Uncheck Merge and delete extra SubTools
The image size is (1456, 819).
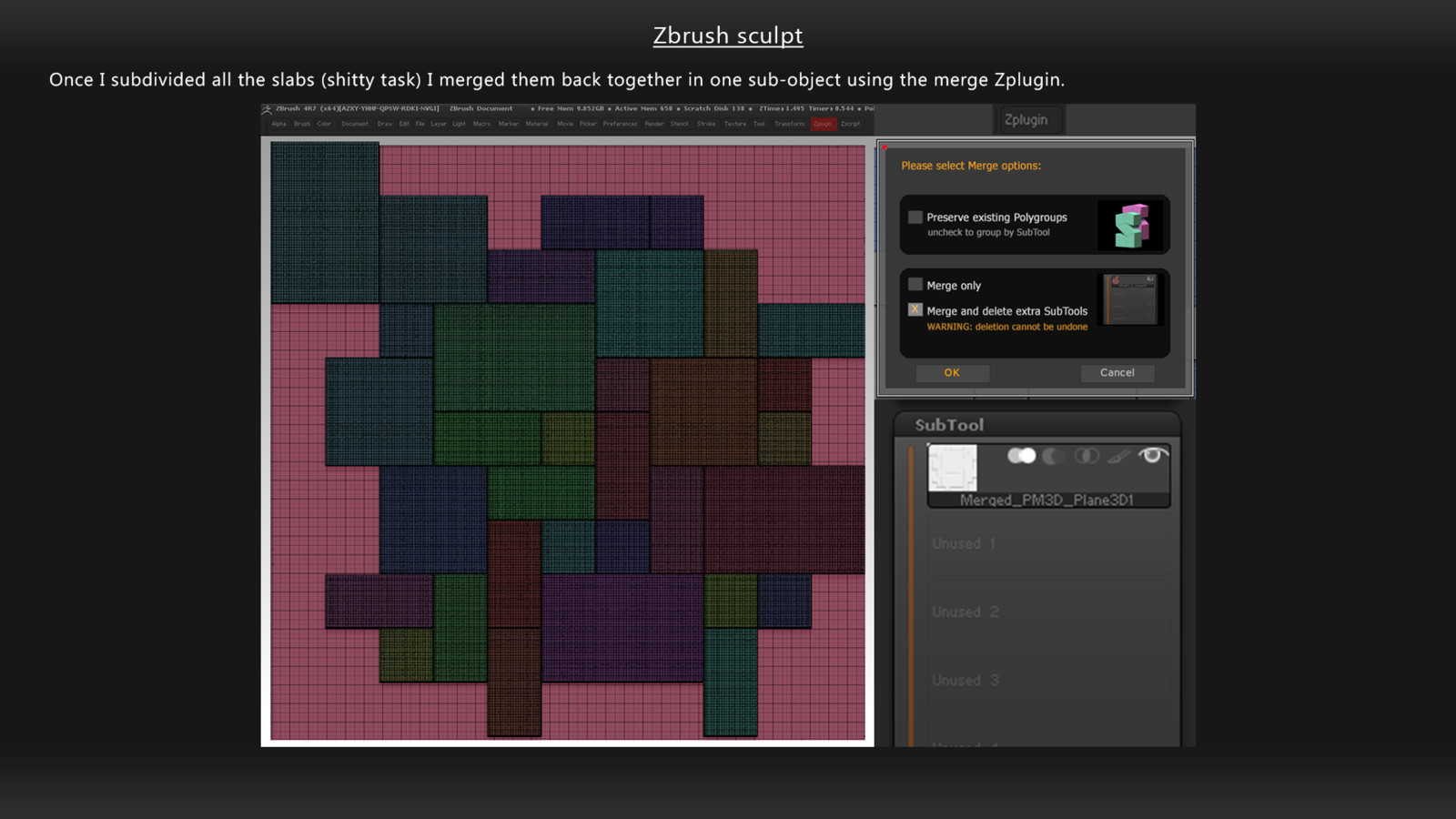(x=915, y=310)
